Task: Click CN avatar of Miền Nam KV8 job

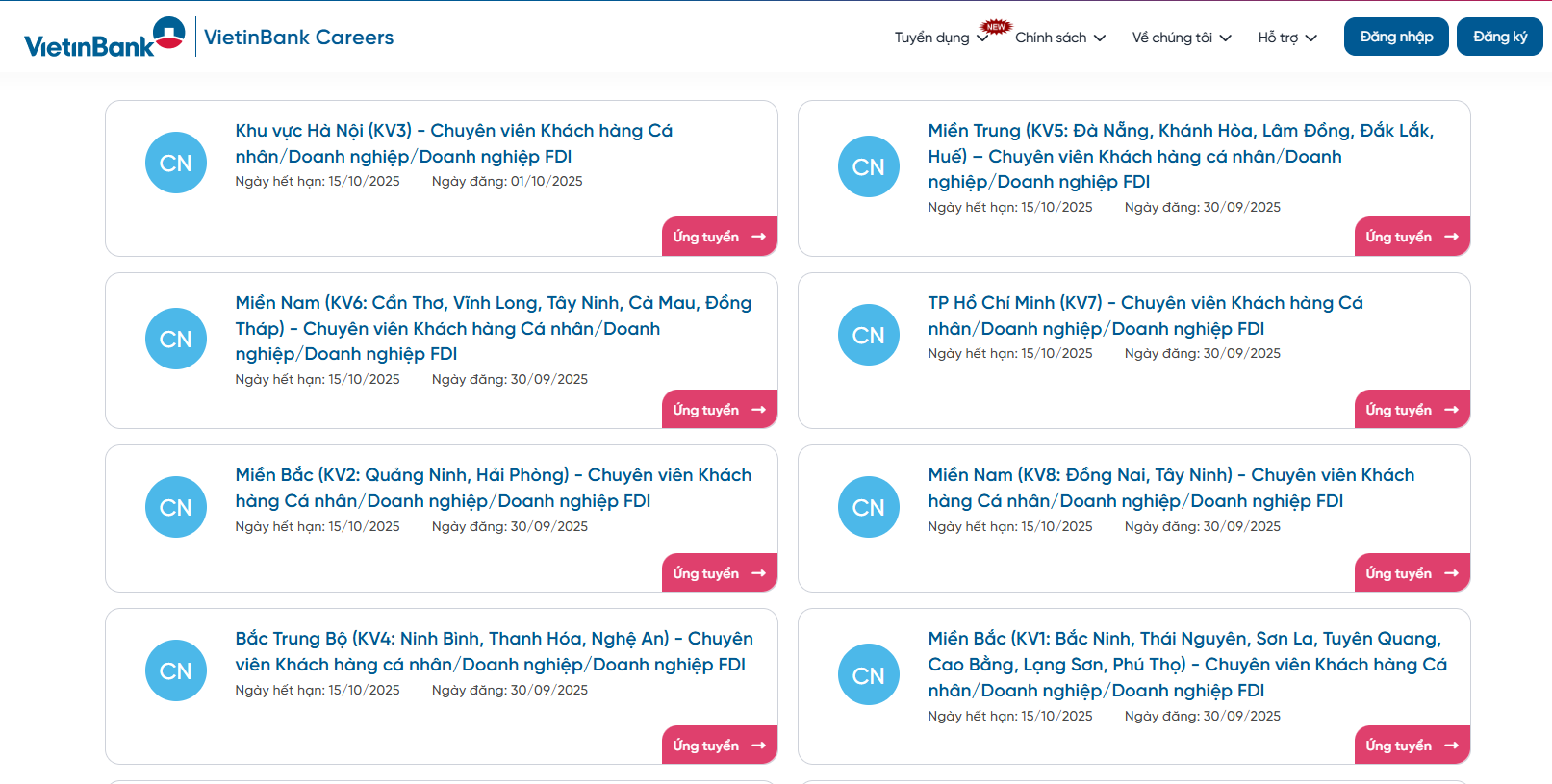Action: 869,508
